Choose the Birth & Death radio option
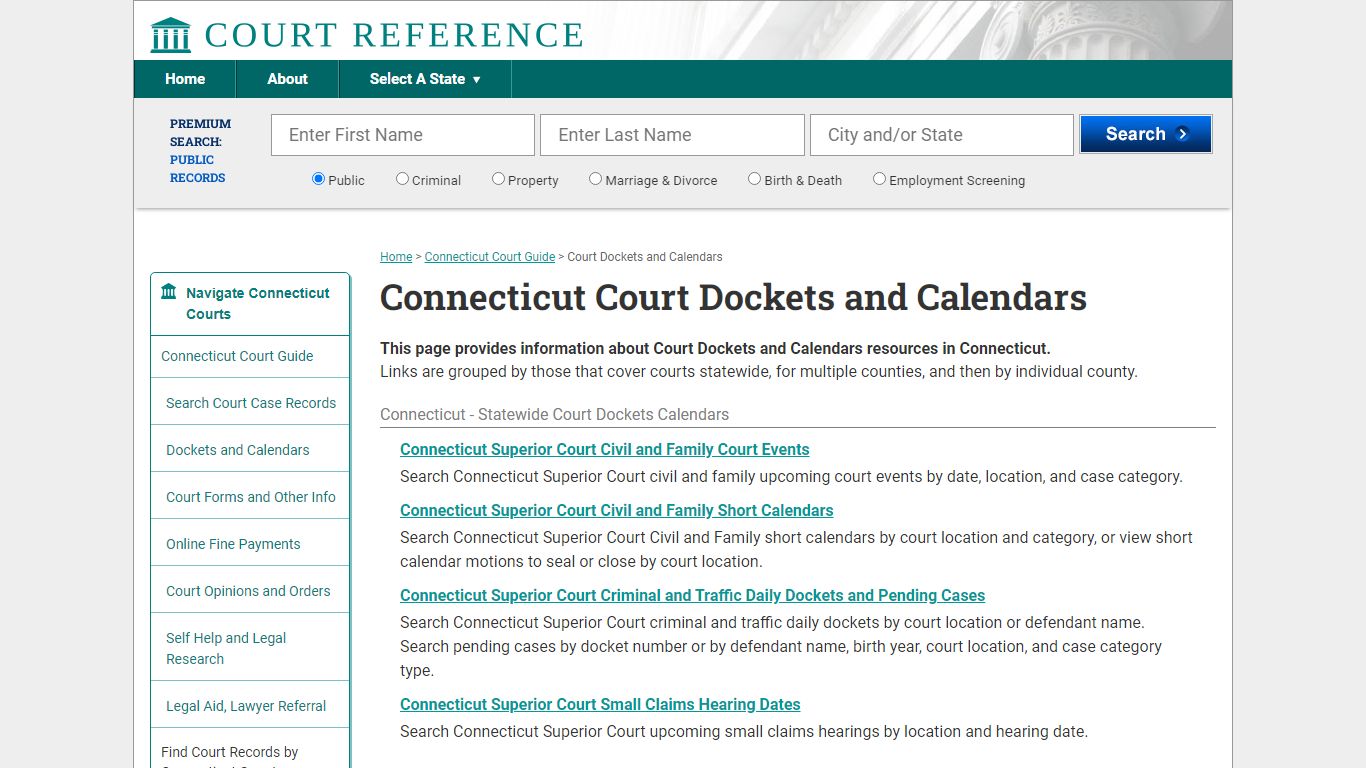This screenshot has height=768, width=1366. (x=754, y=179)
